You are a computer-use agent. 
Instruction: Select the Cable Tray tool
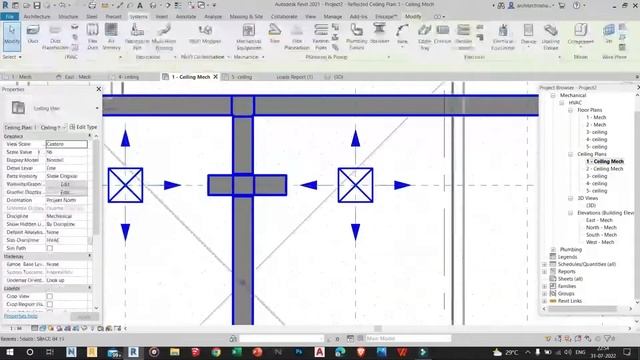(x=424, y=37)
